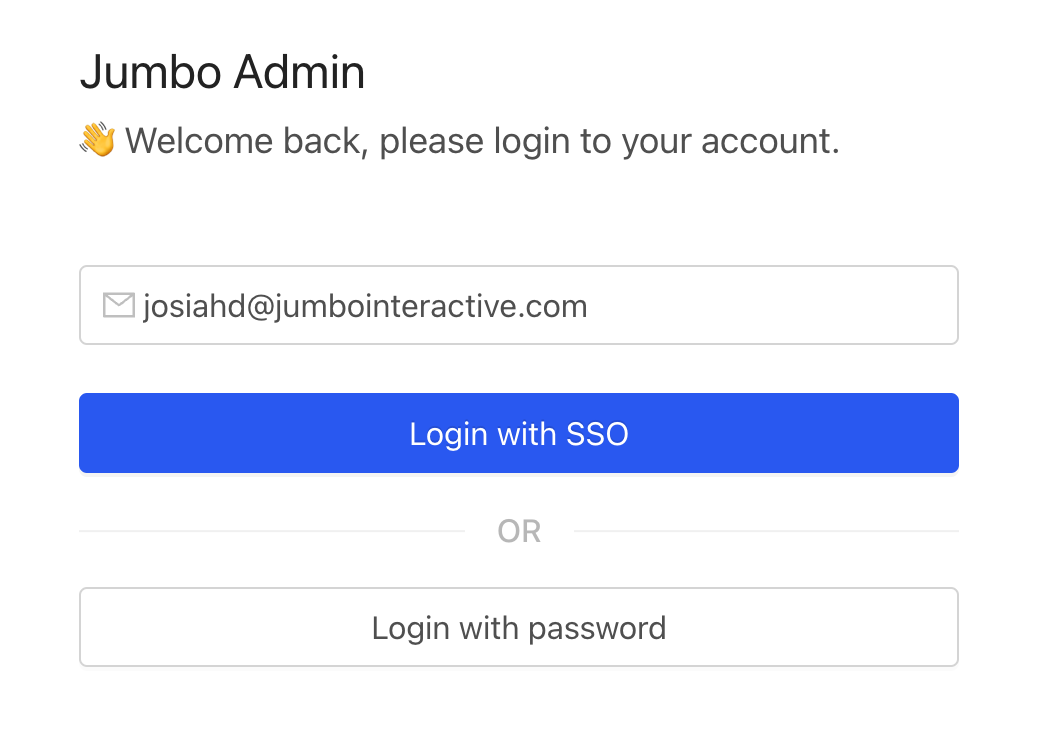
Task: Click the envelope icon in email field
Action: coord(119,305)
